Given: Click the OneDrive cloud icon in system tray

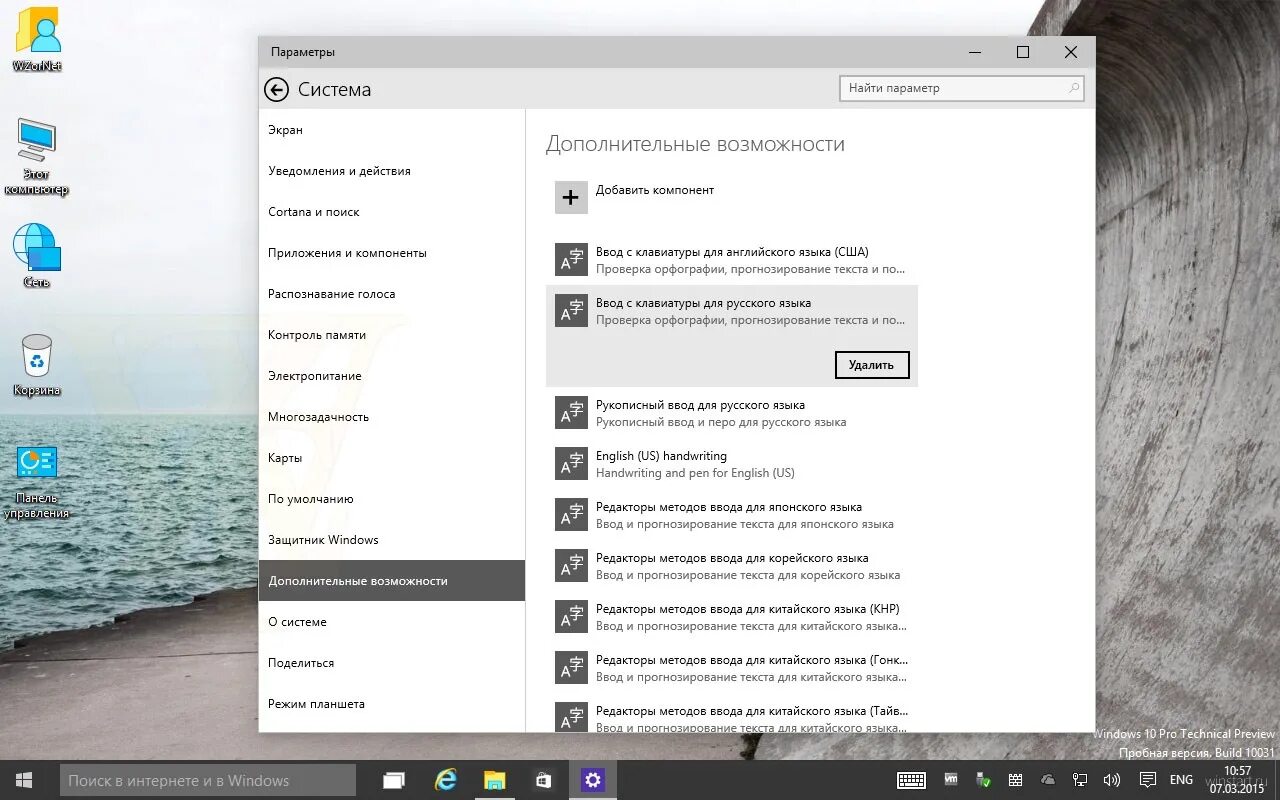Looking at the screenshot, I should tap(1047, 779).
